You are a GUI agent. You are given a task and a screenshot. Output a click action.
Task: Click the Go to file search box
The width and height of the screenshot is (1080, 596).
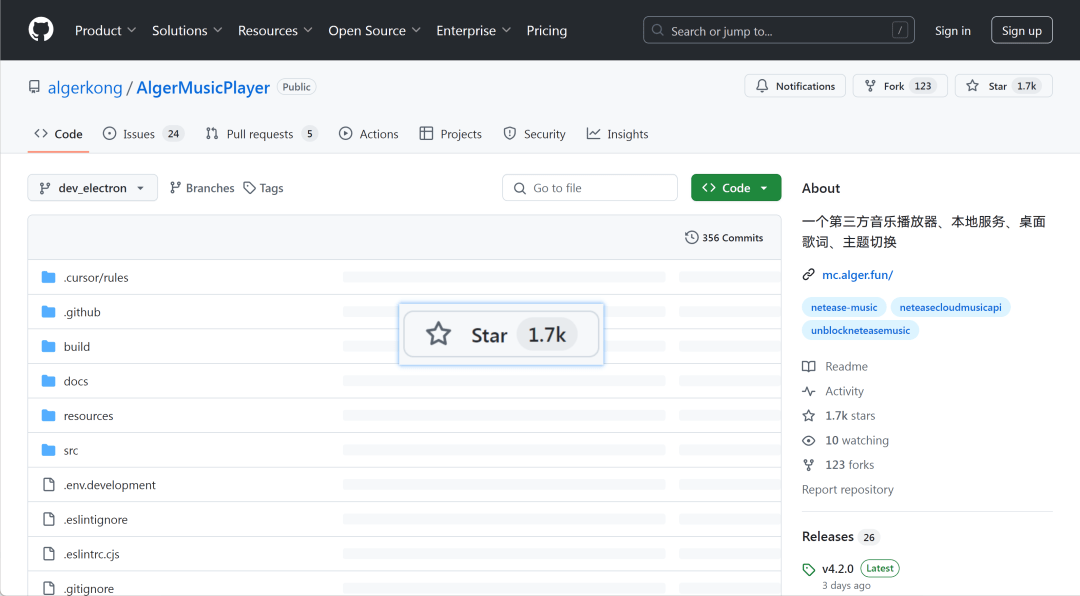(590, 187)
